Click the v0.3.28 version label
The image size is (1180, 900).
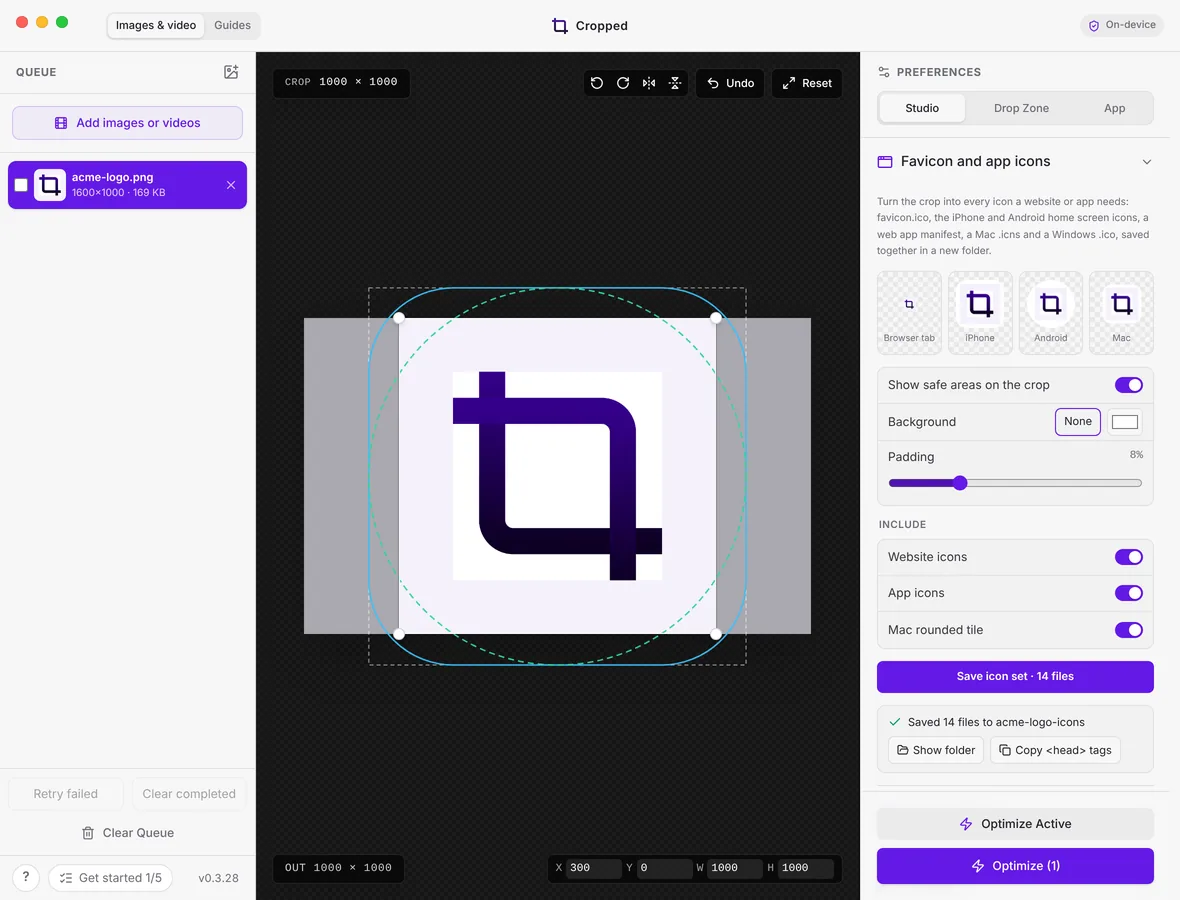click(218, 878)
